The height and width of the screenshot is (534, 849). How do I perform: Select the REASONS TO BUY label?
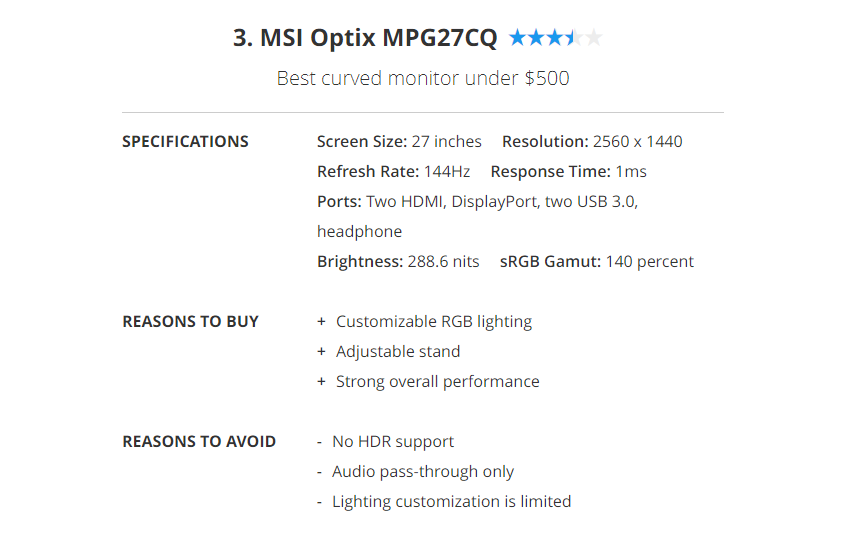point(190,322)
